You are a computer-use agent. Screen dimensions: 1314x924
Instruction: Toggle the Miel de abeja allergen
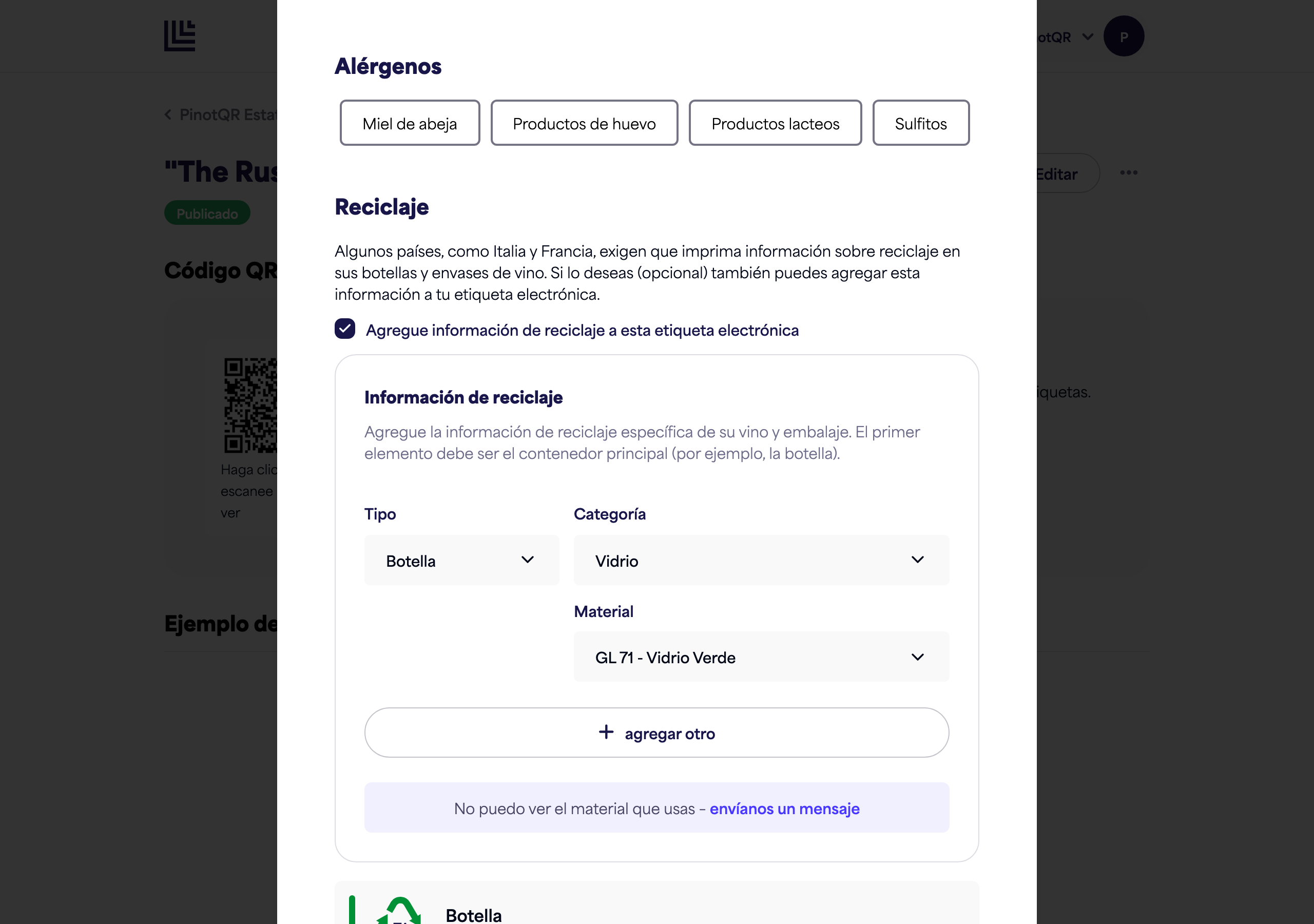point(410,123)
